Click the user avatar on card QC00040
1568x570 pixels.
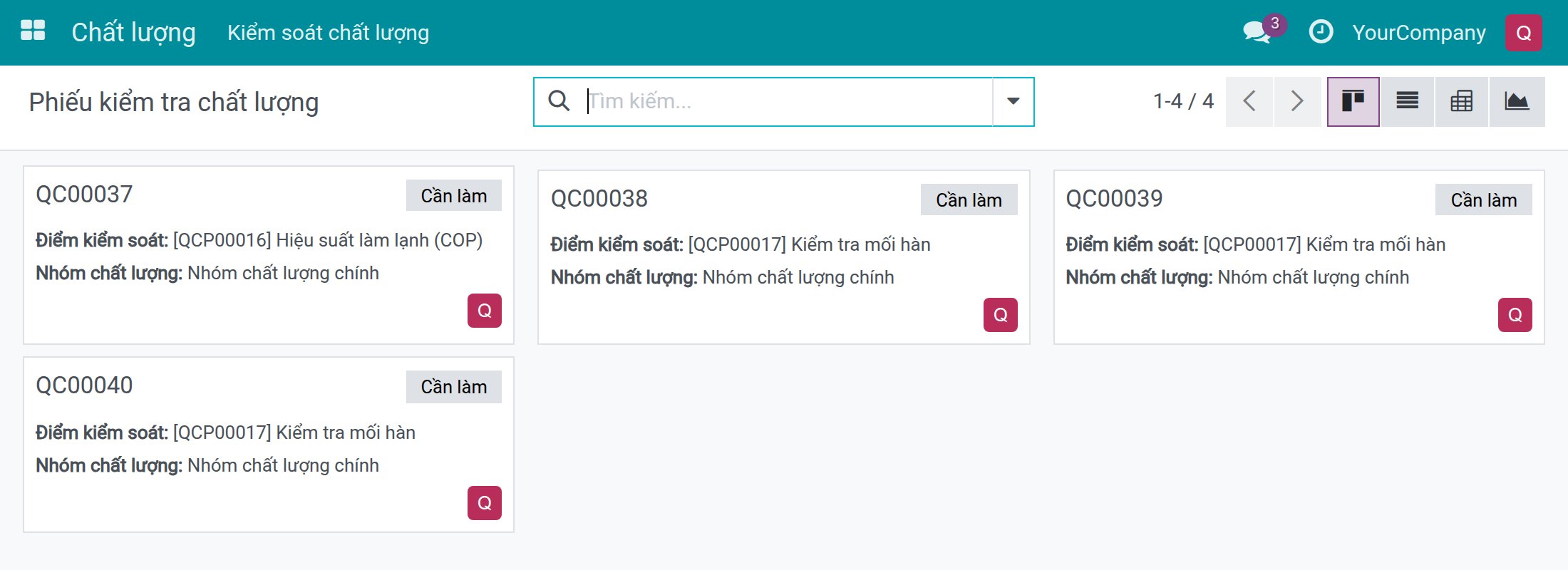pos(485,503)
